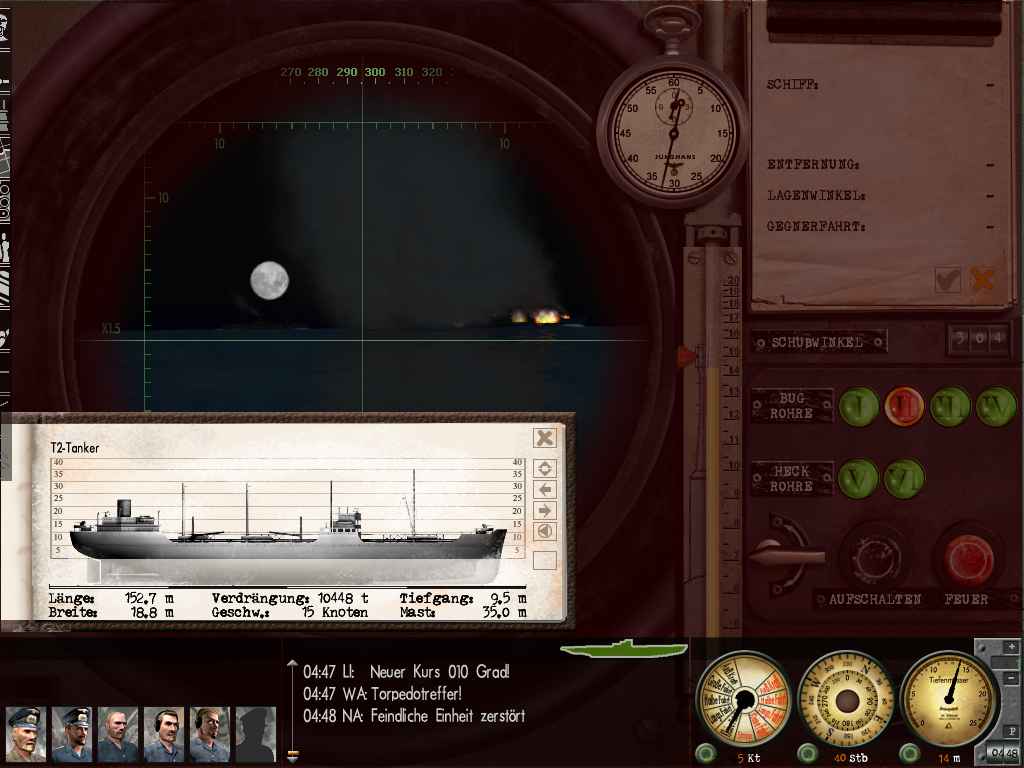Viewport: 1024px width, 768px height.
Task: Set heading on the compass dial
Action: (846, 700)
